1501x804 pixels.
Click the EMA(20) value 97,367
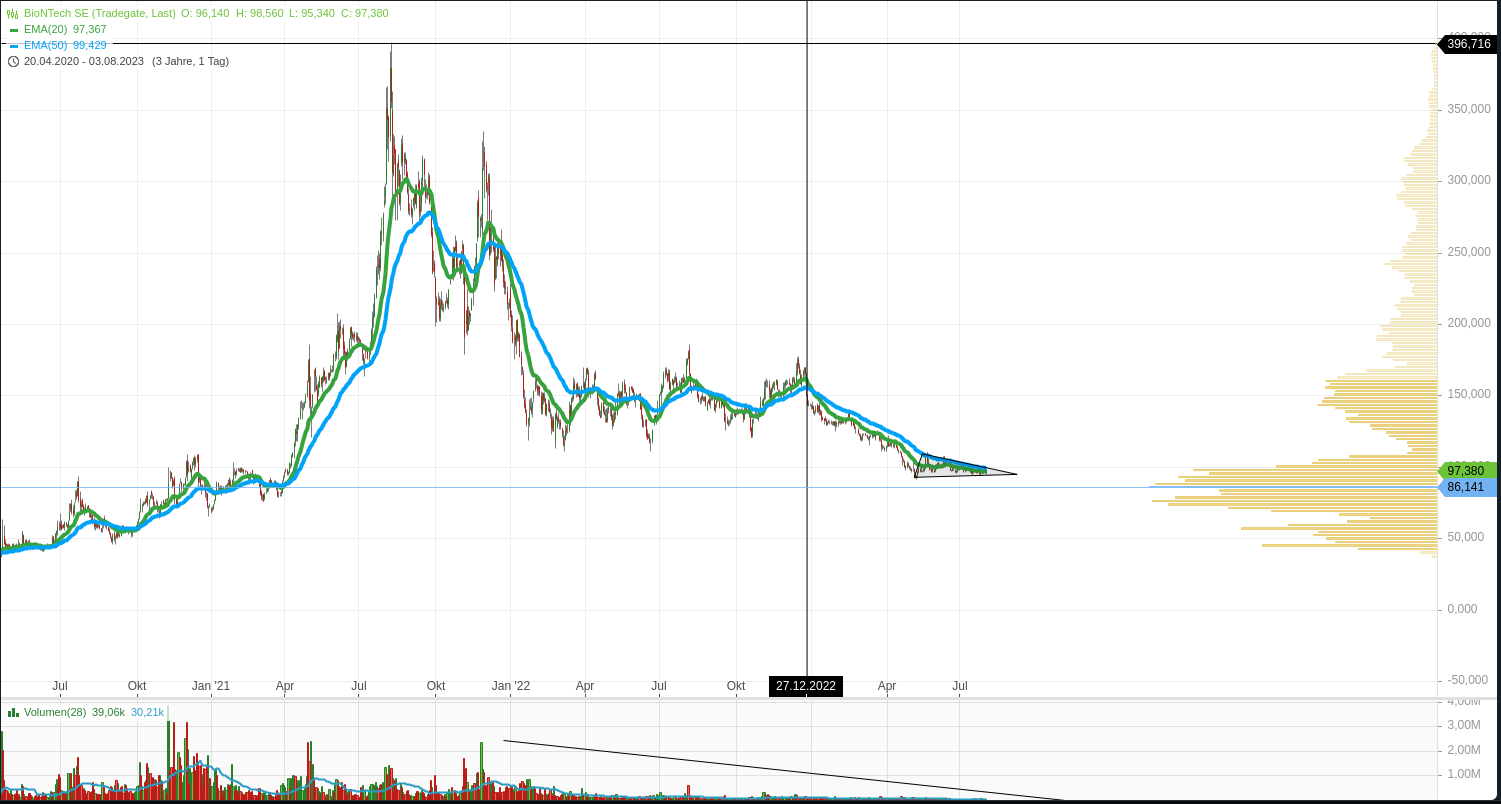[x=90, y=29]
